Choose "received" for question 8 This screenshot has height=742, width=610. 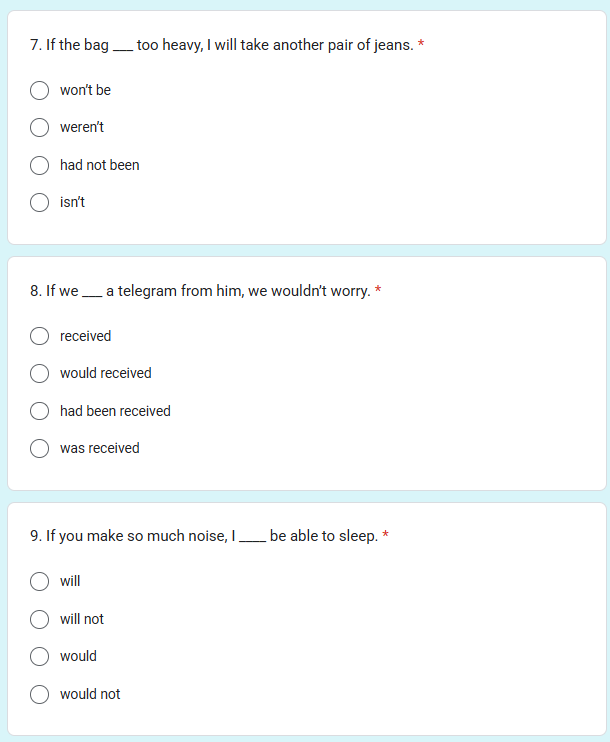point(39,336)
